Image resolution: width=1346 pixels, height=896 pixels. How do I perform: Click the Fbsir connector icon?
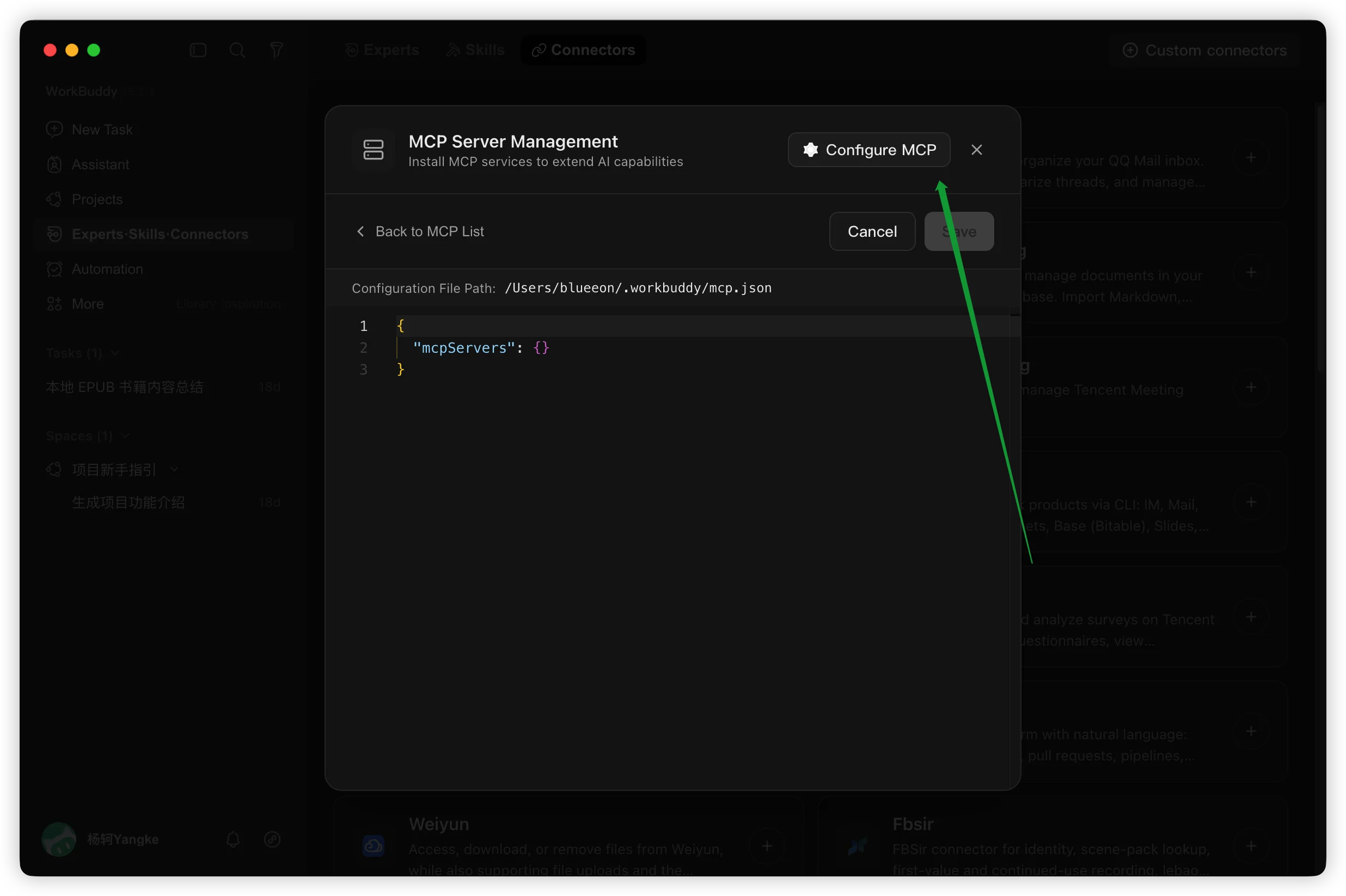858,846
